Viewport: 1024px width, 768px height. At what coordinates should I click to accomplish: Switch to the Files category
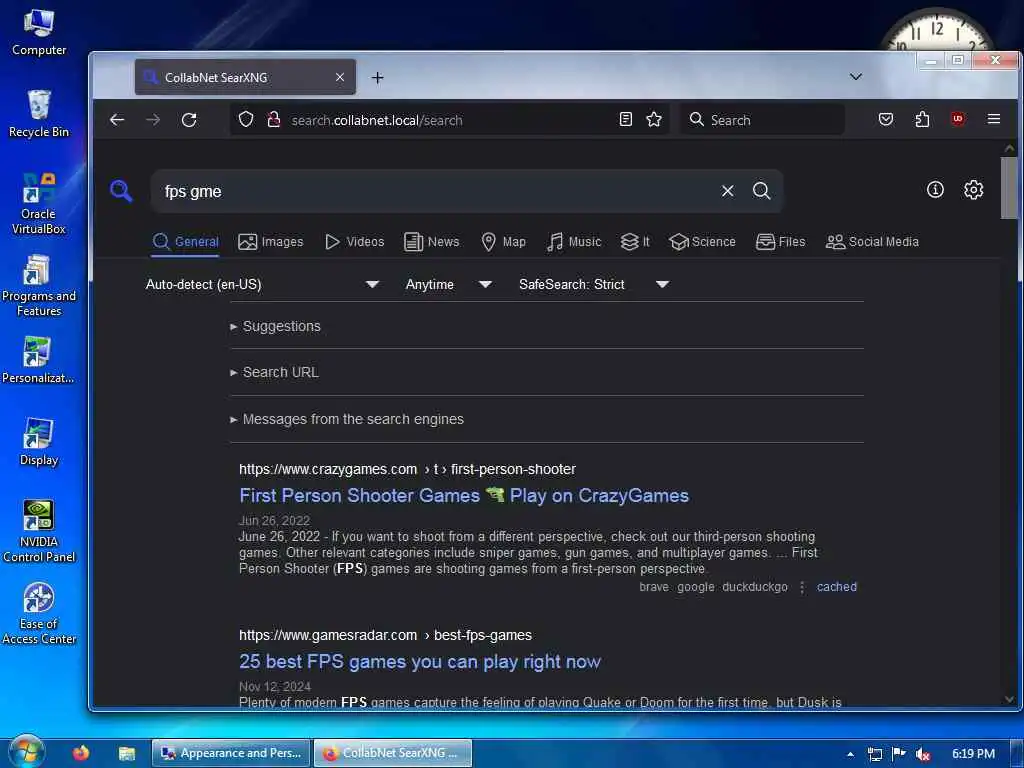pyautogui.click(x=780, y=242)
